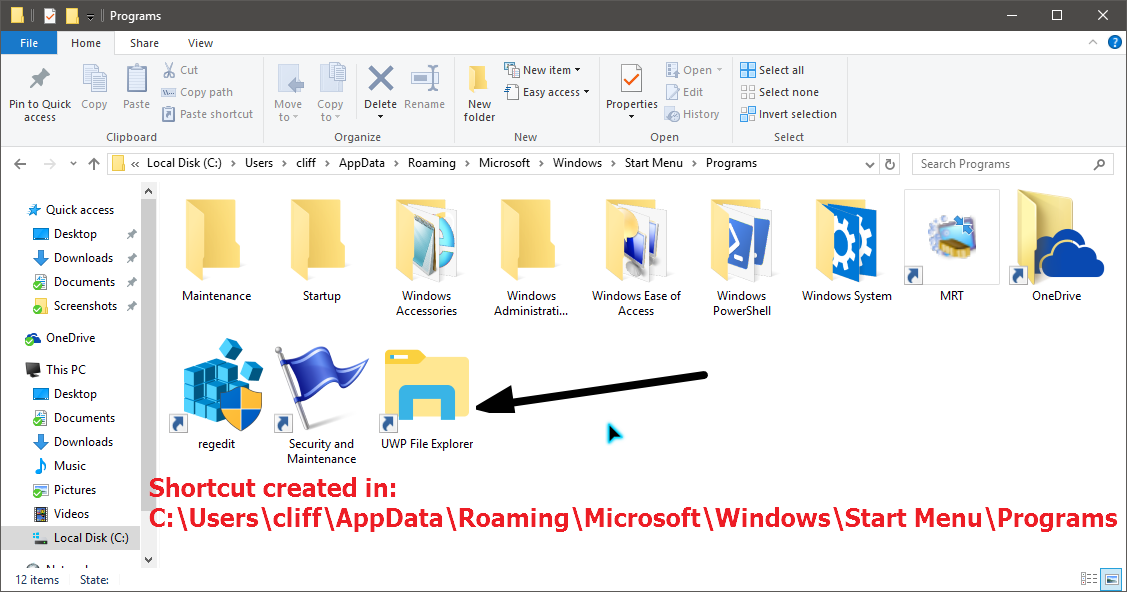Click Invert selection in ribbon
The image size is (1127, 592).
coord(788,114)
